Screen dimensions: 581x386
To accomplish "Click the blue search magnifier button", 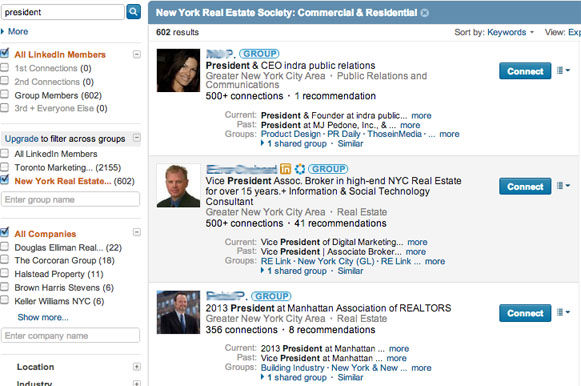I will pyautogui.click(x=133, y=12).
